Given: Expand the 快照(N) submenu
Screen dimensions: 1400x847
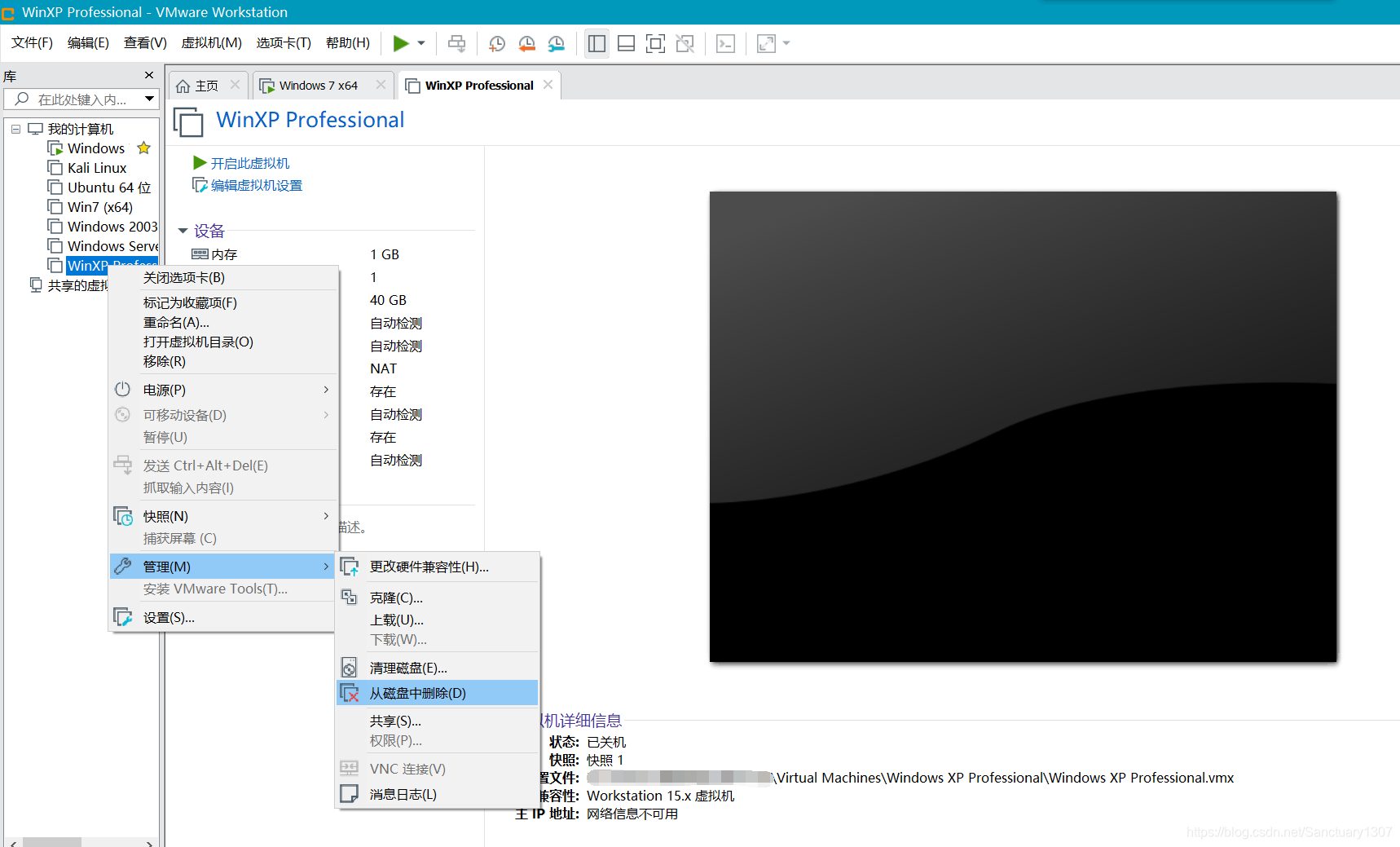Looking at the screenshot, I should (223, 517).
